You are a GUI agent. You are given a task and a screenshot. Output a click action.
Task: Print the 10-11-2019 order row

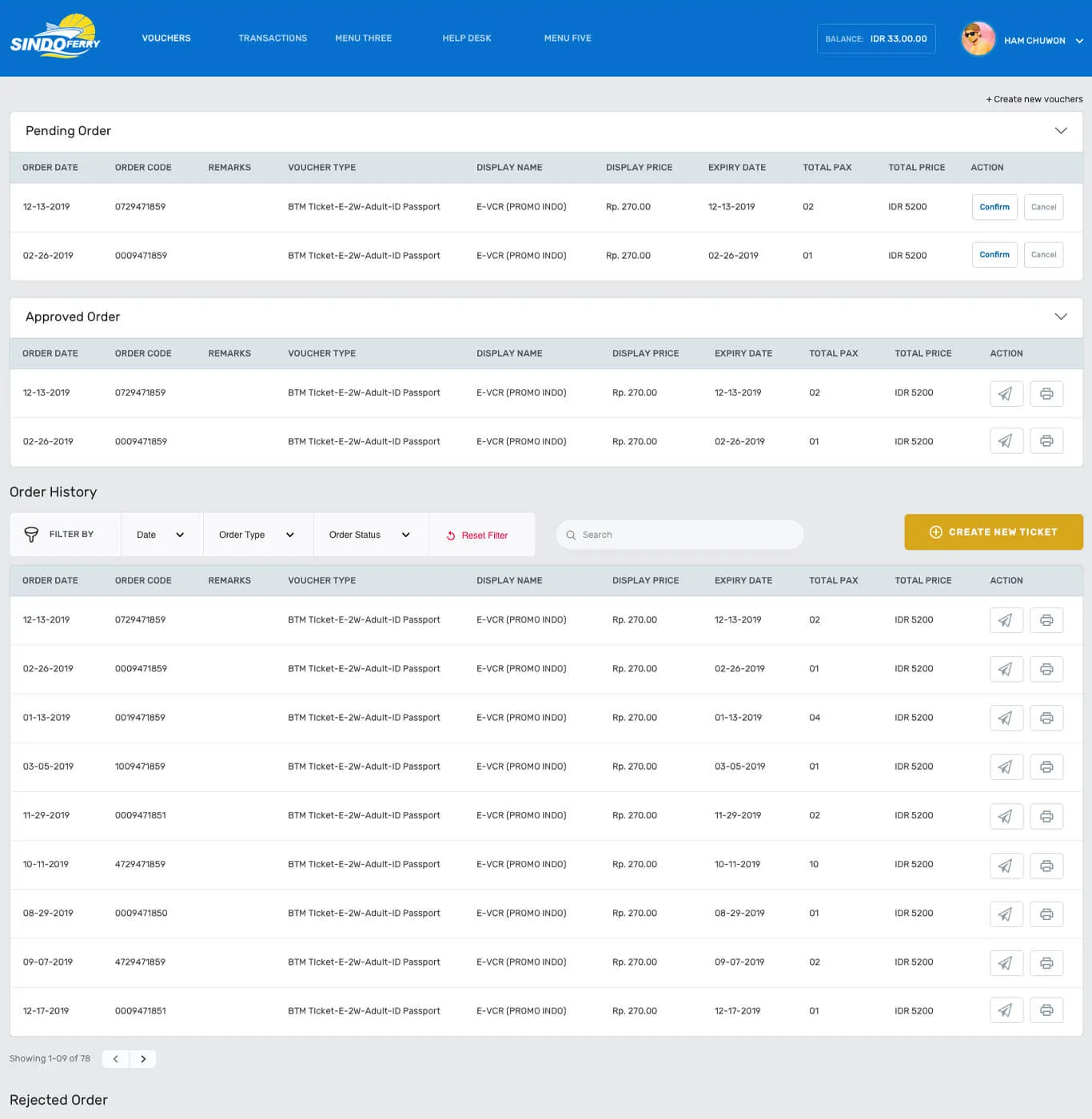click(x=1046, y=865)
